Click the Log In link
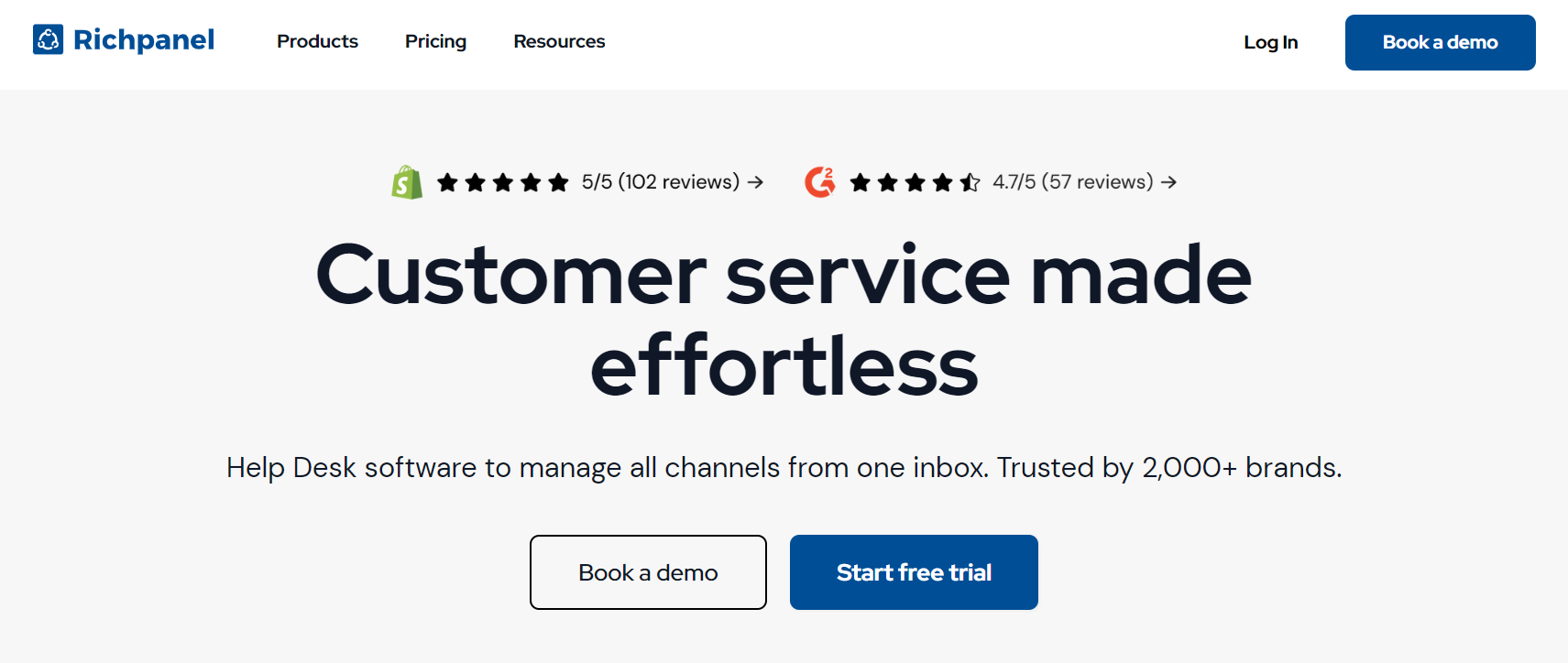 (x=1270, y=42)
